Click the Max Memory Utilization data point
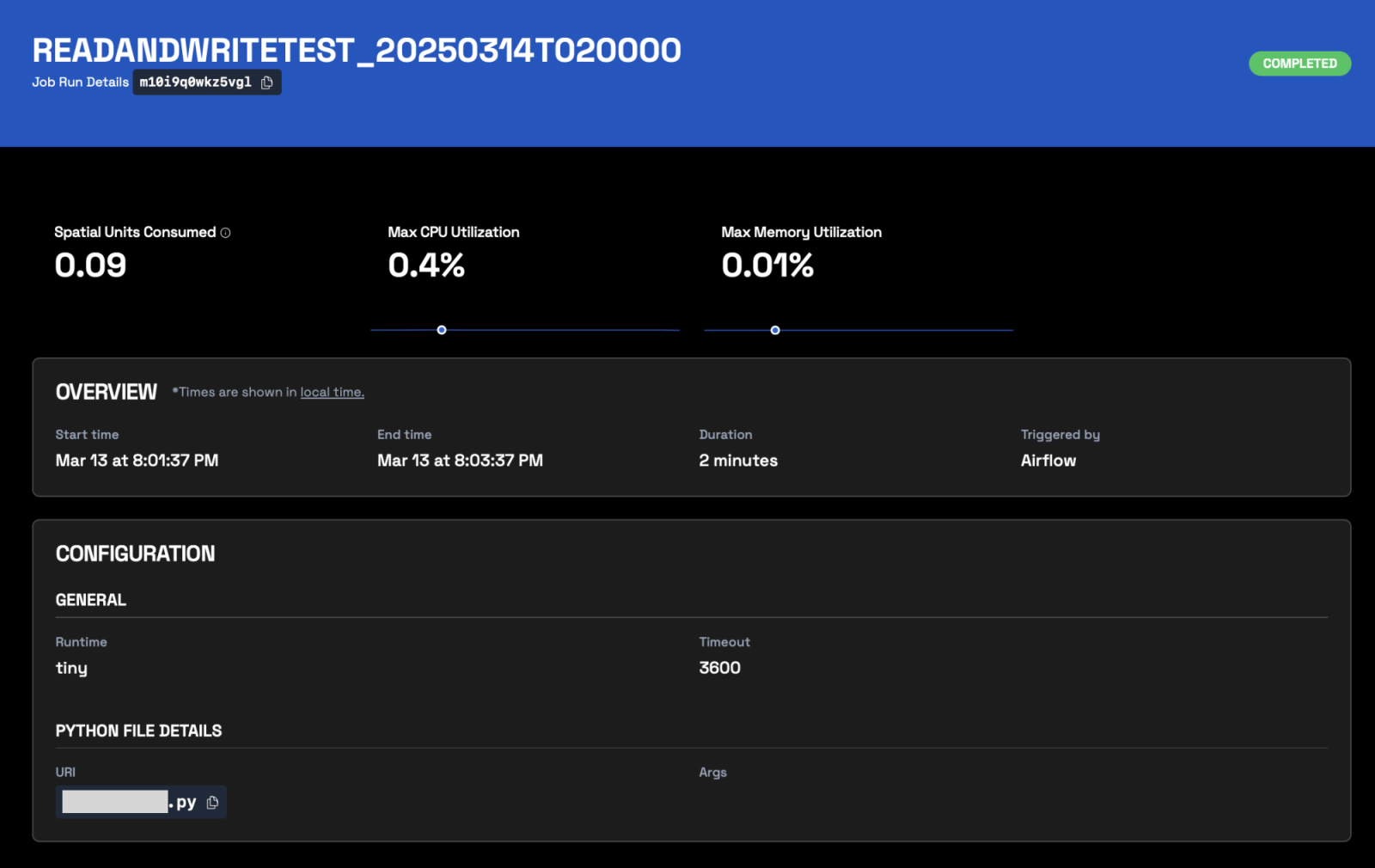This screenshot has height=868, width=1375. 775,330
